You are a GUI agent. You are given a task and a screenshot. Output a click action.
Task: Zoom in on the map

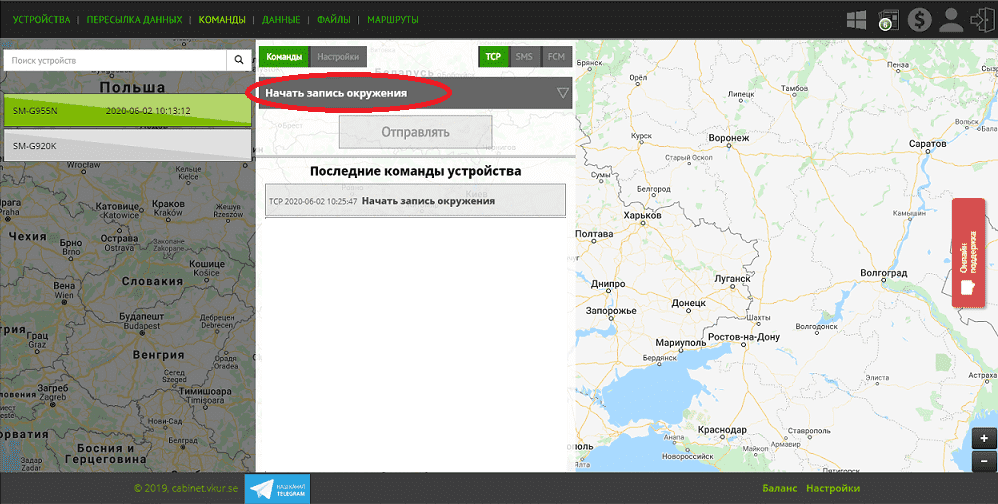pyautogui.click(x=984, y=438)
